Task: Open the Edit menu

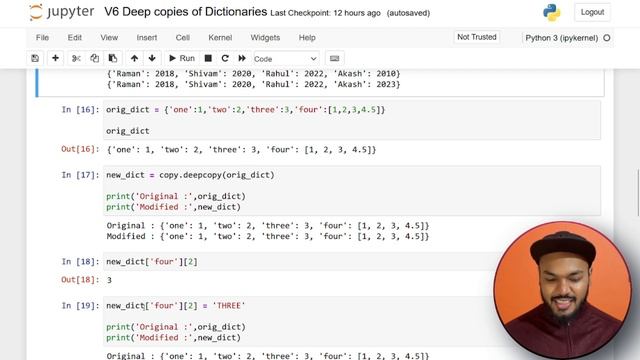Action: point(75,38)
